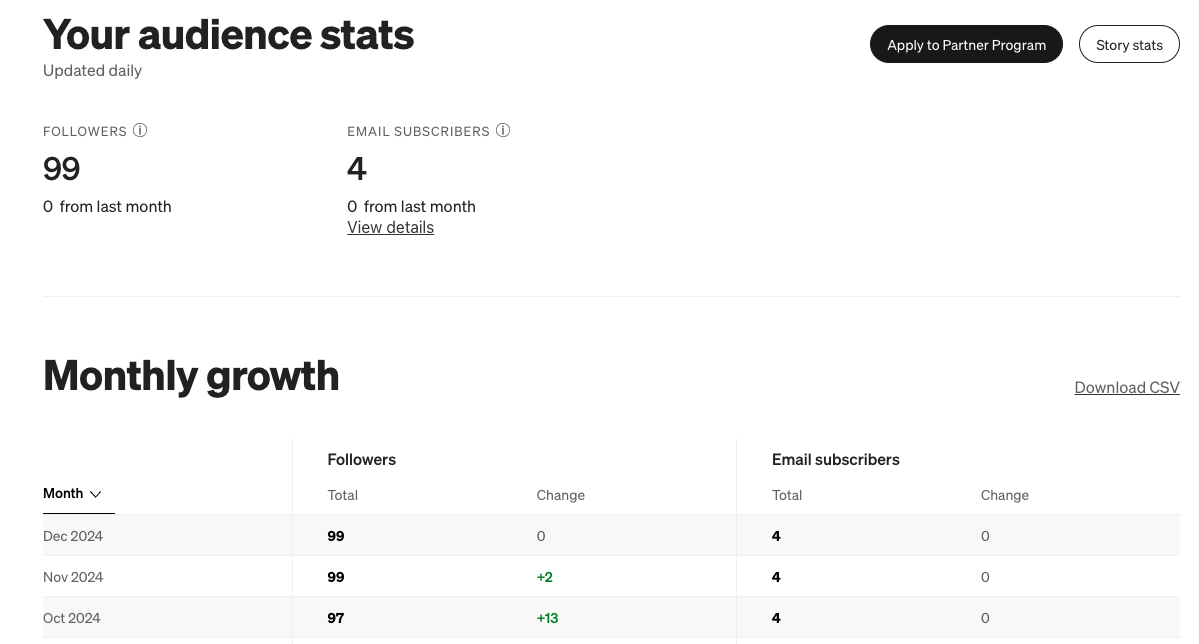Select the Oct 2024 row
Screen dimensions: 1199x644
point(72,618)
